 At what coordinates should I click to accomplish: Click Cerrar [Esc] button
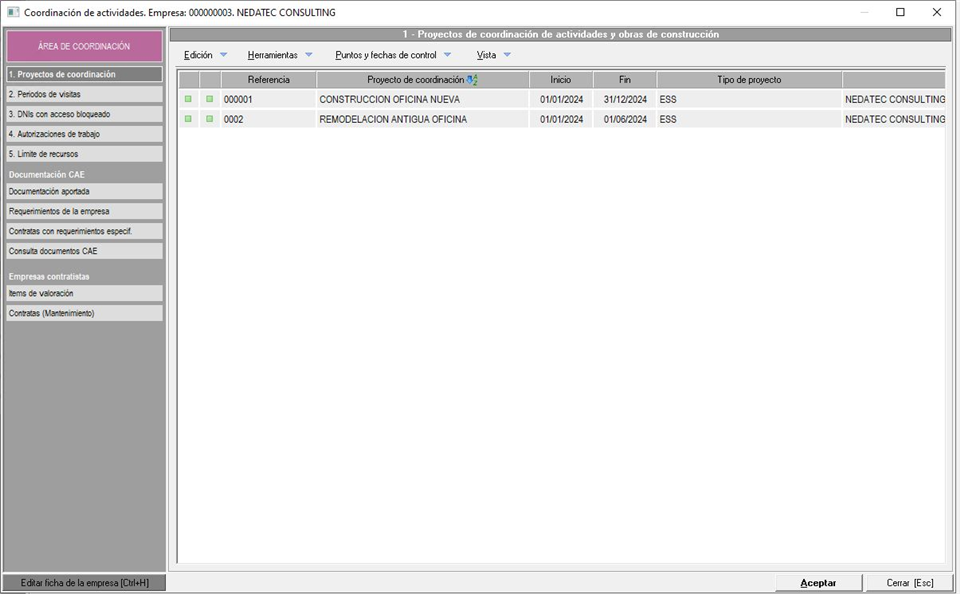pyautogui.click(x=910, y=582)
